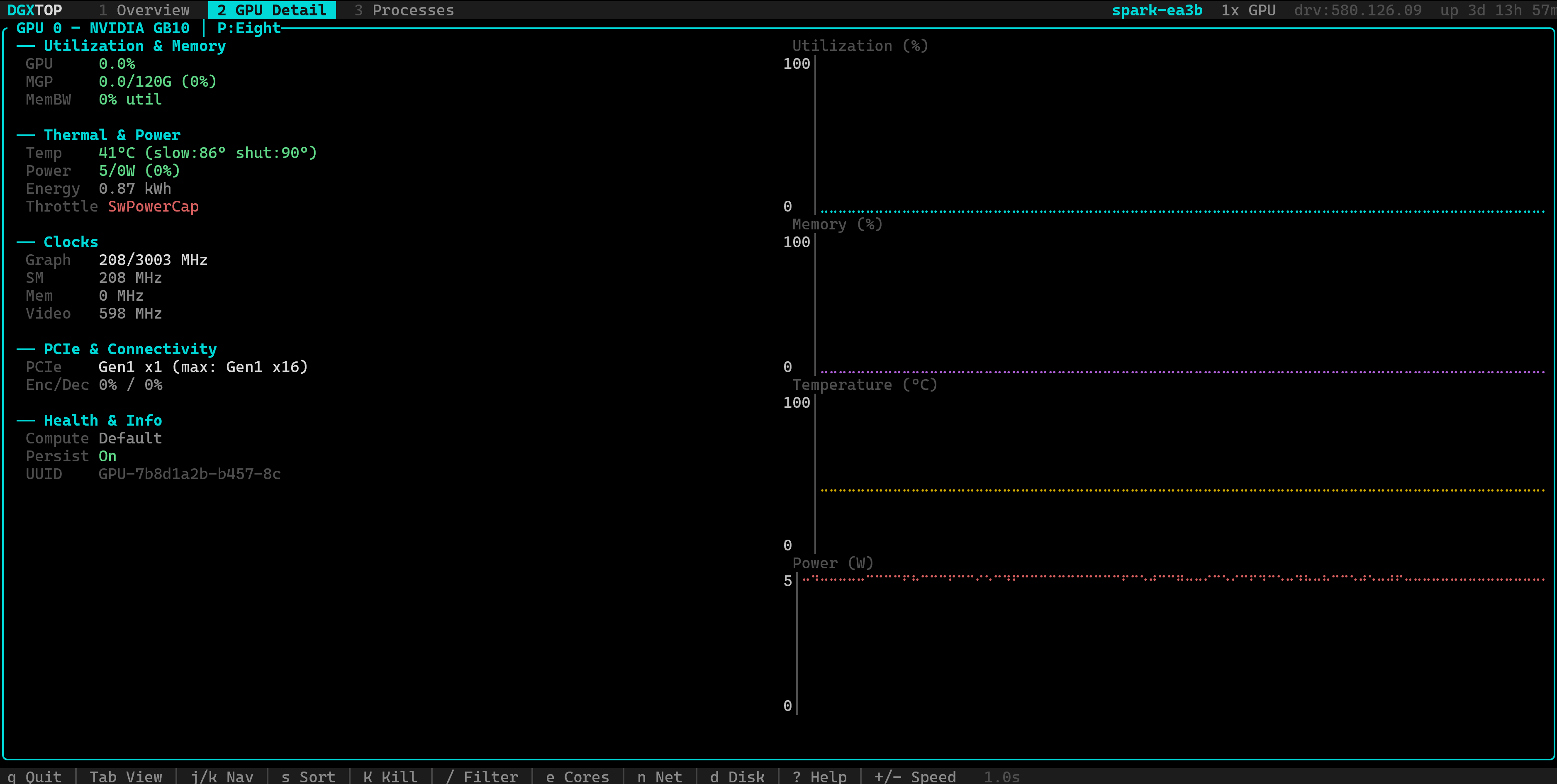The width and height of the screenshot is (1557, 784).
Task: Click the Mem 0 MHz value
Action: [121, 296]
